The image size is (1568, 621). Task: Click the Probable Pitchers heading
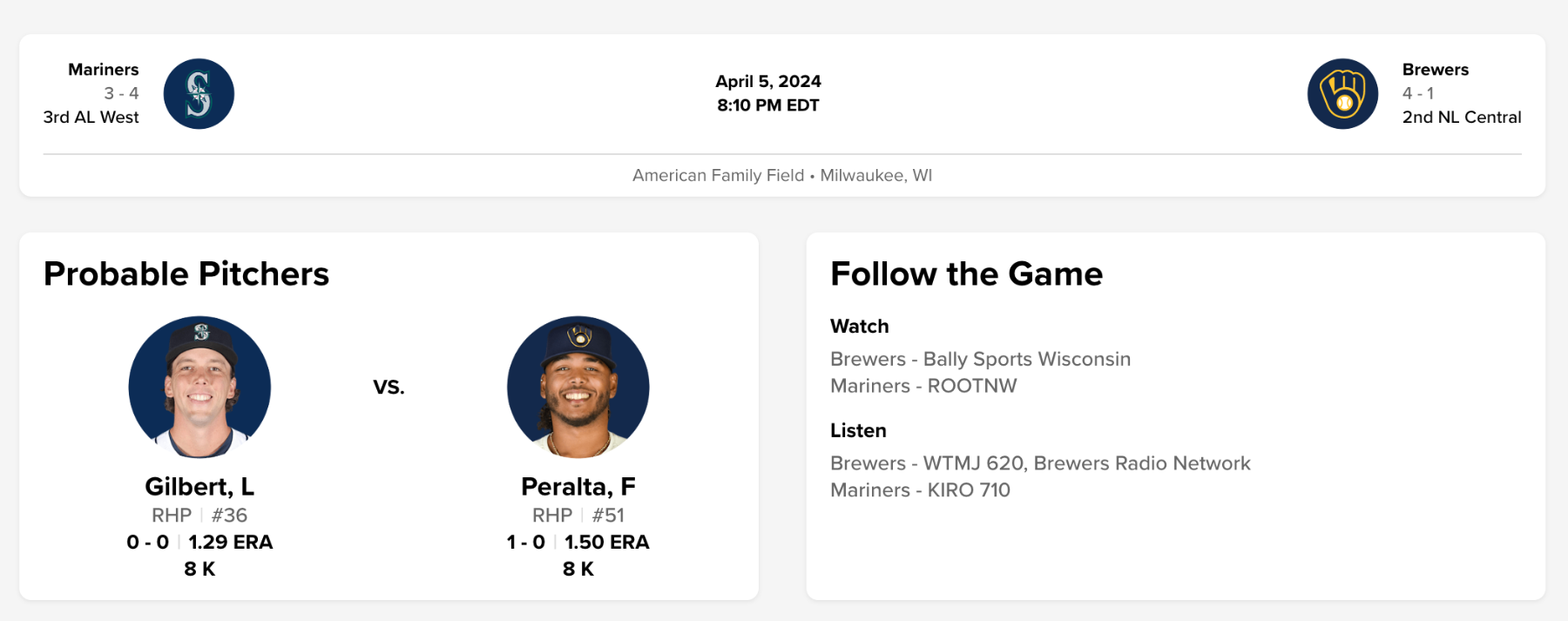[x=186, y=273]
